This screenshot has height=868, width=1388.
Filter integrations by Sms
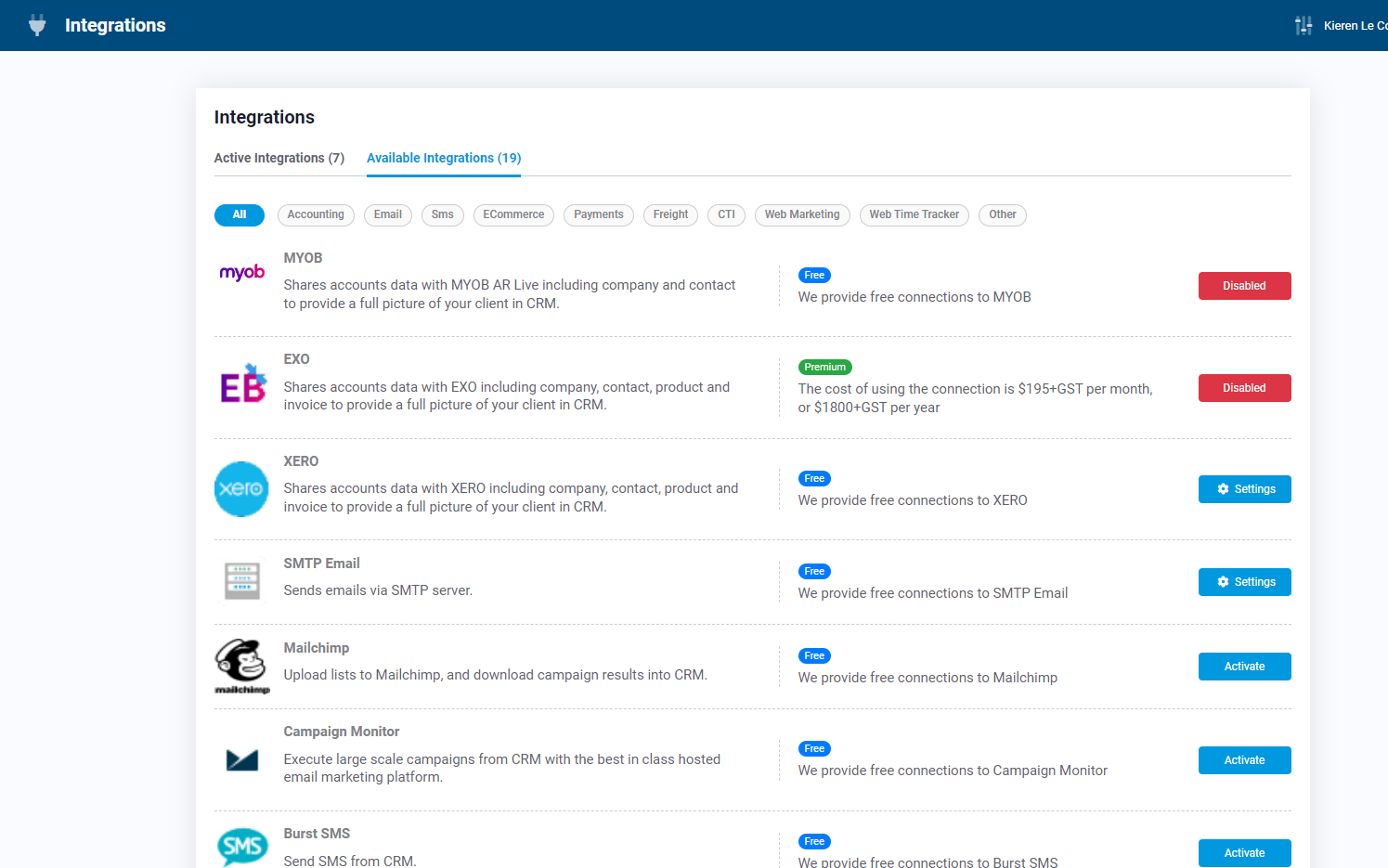click(x=443, y=215)
